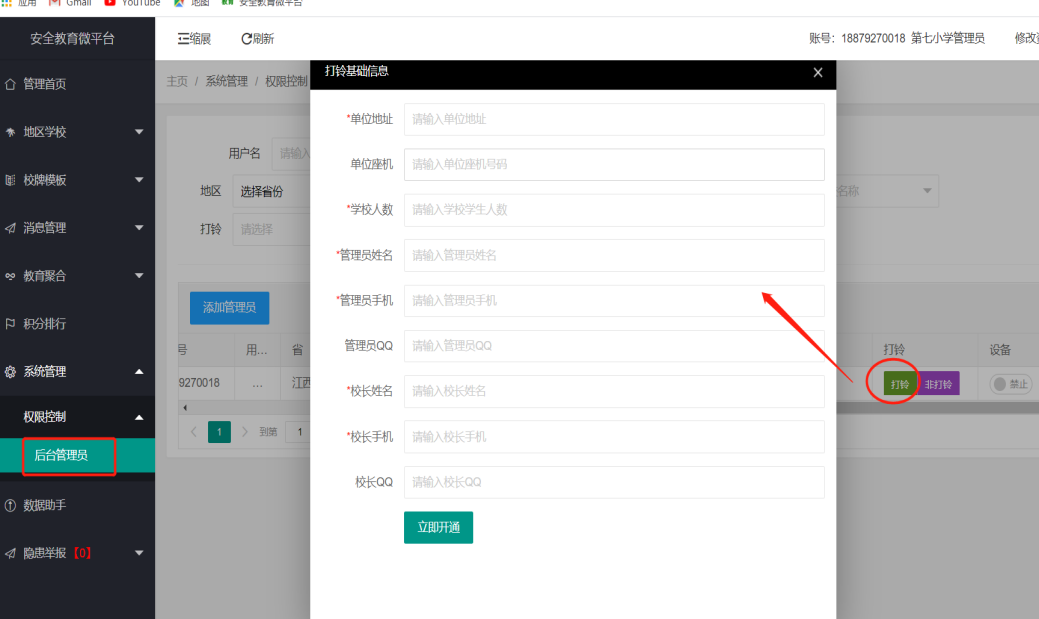The width and height of the screenshot is (1039, 619).
Task: Click the 系统管理 breadcrumb link
Action: (x=226, y=81)
